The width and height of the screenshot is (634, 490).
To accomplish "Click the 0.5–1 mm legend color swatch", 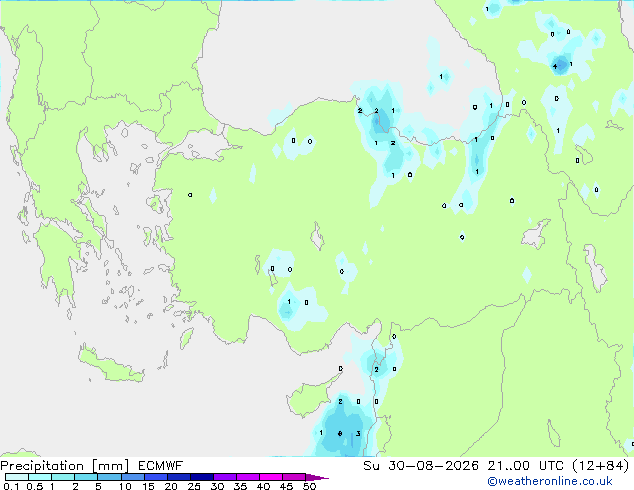I will 40,477.
